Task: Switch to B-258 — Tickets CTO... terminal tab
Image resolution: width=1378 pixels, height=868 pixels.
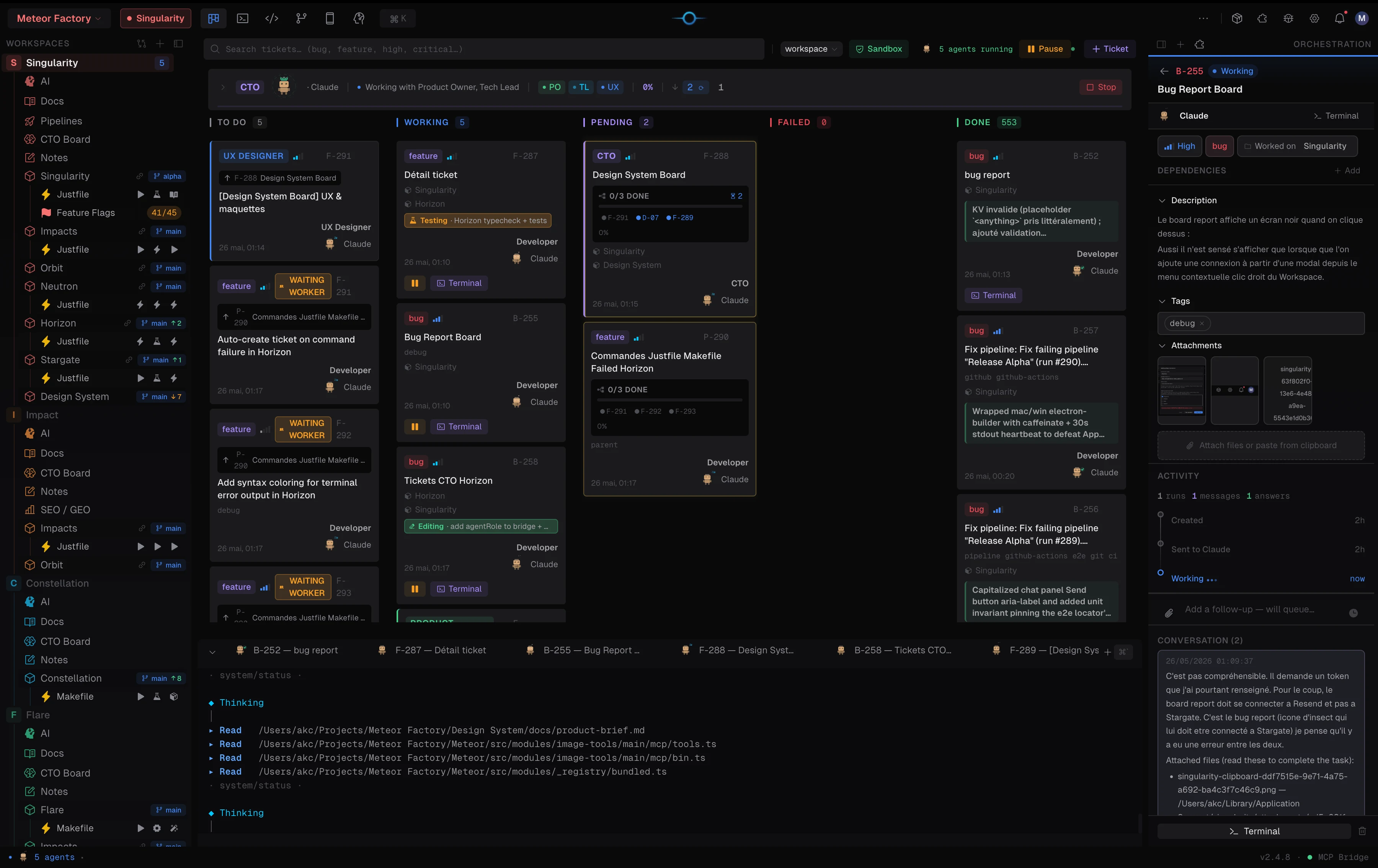Action: pyautogui.click(x=895, y=651)
